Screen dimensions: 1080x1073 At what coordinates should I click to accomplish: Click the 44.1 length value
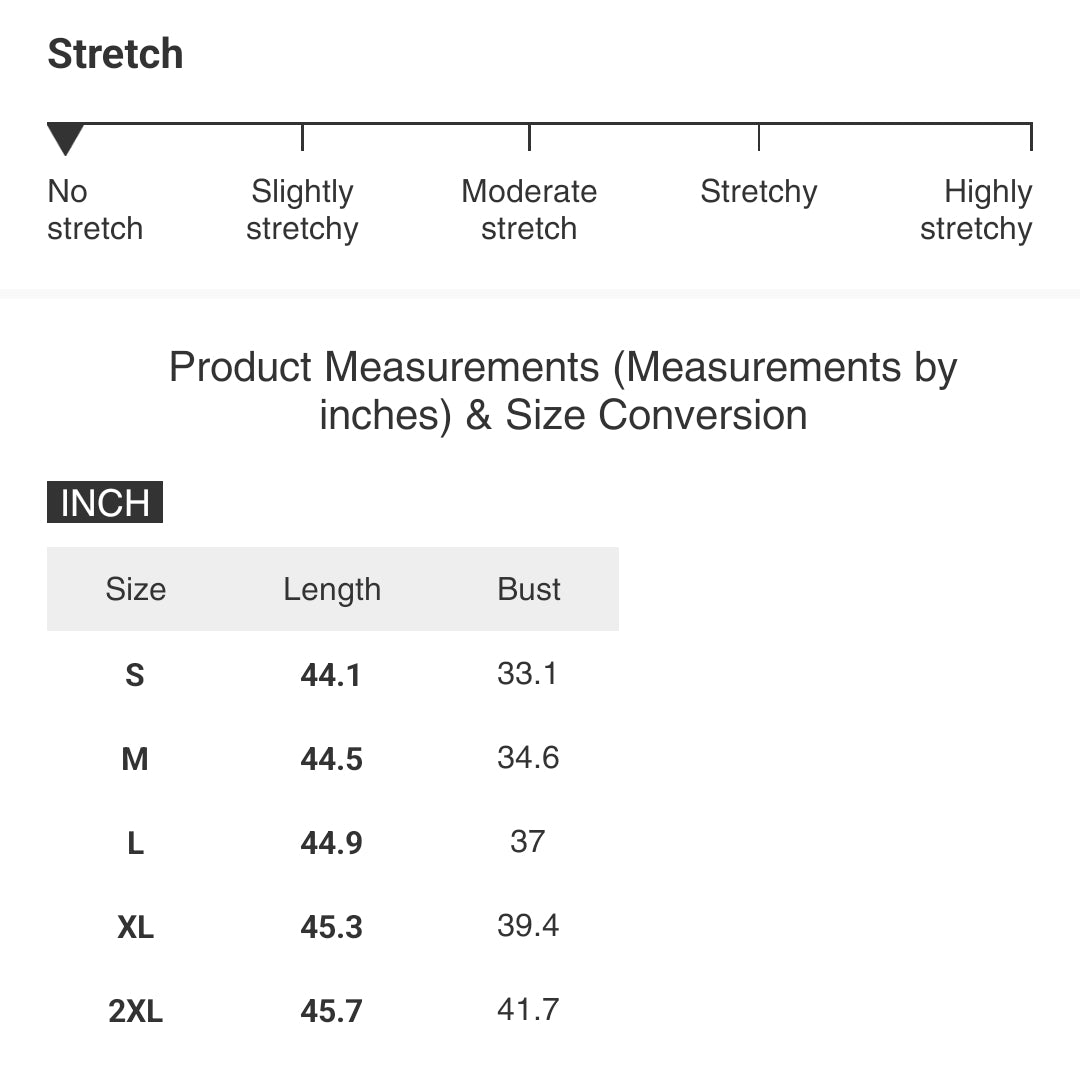click(331, 675)
